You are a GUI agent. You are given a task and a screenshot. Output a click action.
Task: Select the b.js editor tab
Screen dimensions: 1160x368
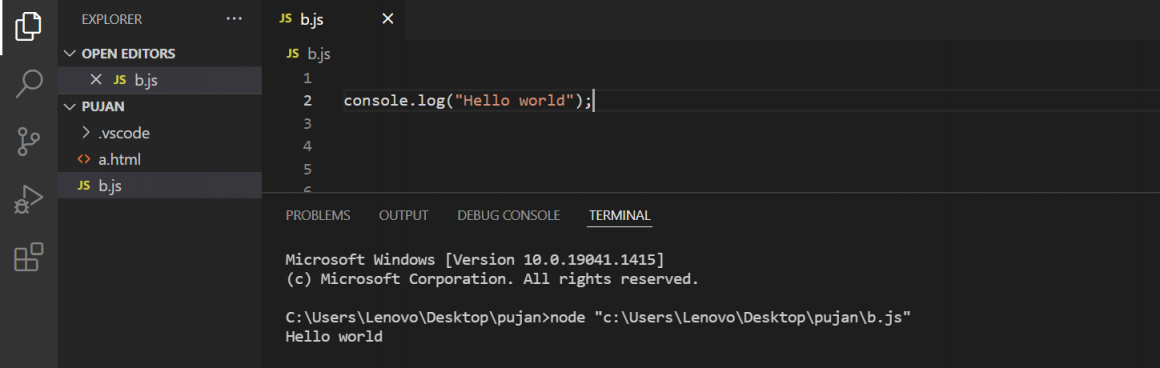point(334,19)
